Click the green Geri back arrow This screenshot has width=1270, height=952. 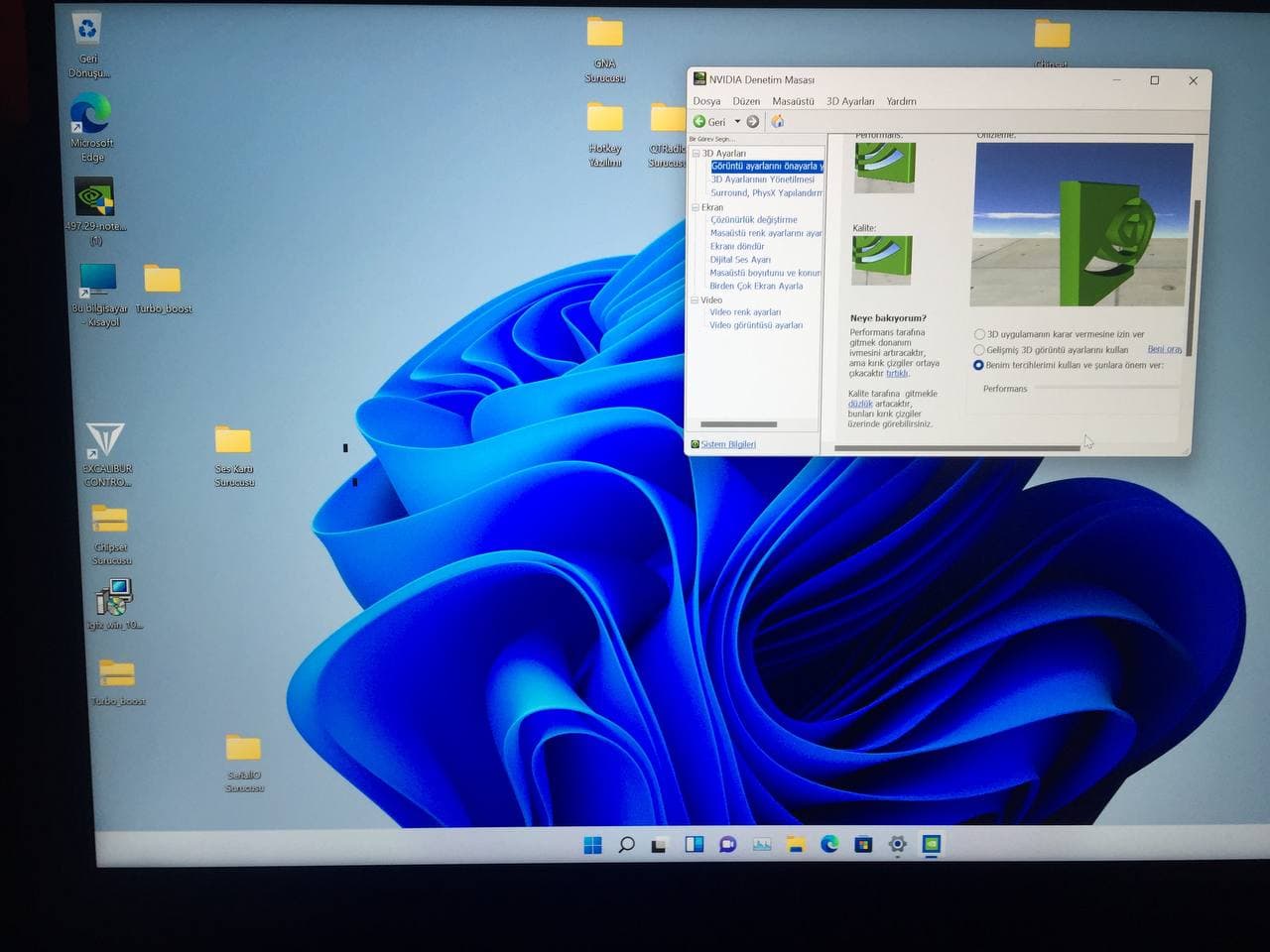(x=699, y=121)
